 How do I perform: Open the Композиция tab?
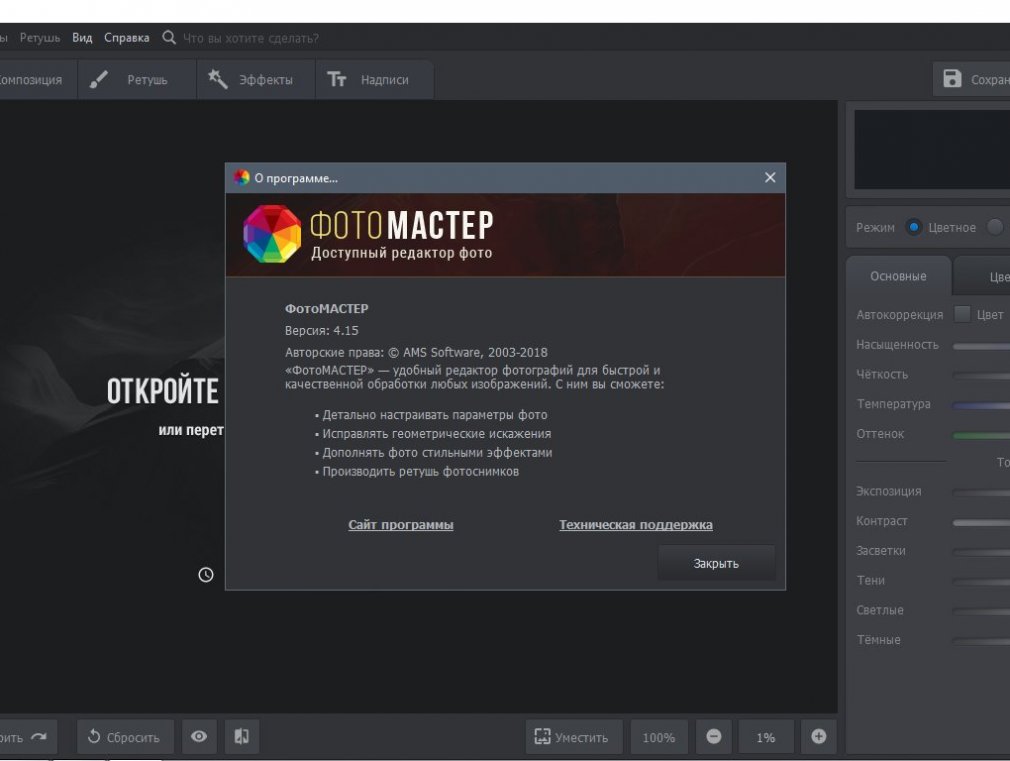click(37, 80)
